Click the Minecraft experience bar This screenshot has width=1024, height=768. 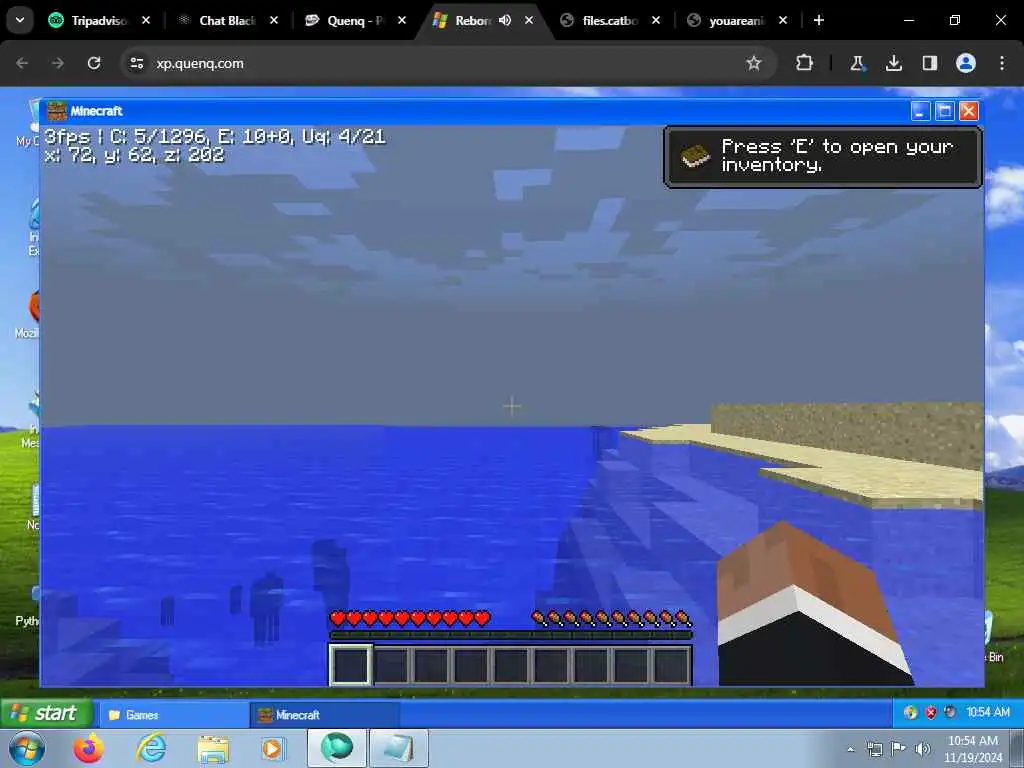tap(511, 635)
